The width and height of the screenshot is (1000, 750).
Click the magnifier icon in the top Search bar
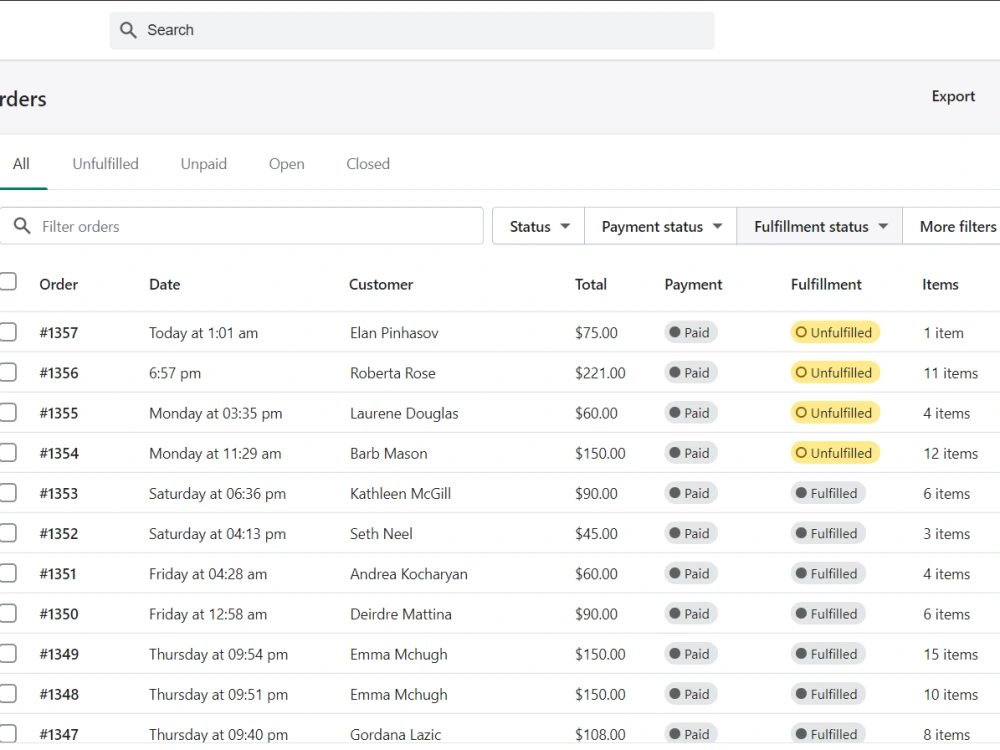[128, 30]
